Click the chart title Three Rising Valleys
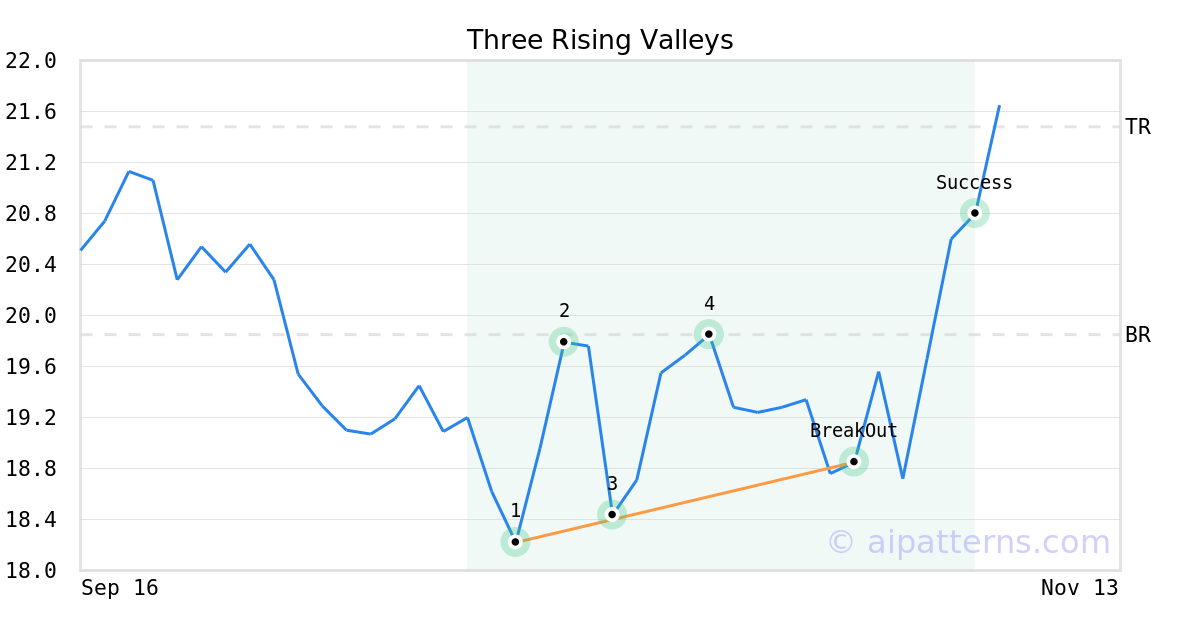This screenshot has width=1200, height=630. [600, 40]
